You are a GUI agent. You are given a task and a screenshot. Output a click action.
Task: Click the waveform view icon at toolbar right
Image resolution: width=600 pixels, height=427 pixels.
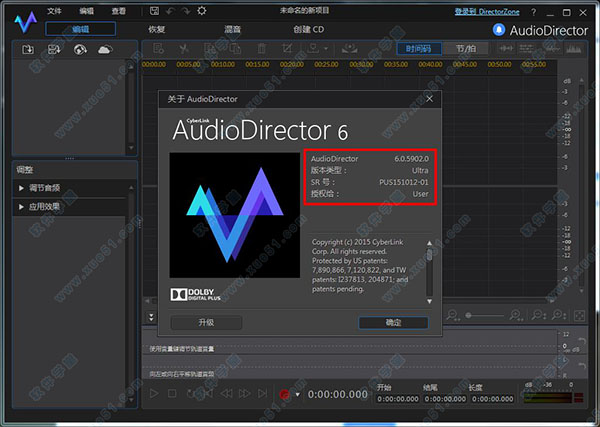pyautogui.click(x=506, y=48)
